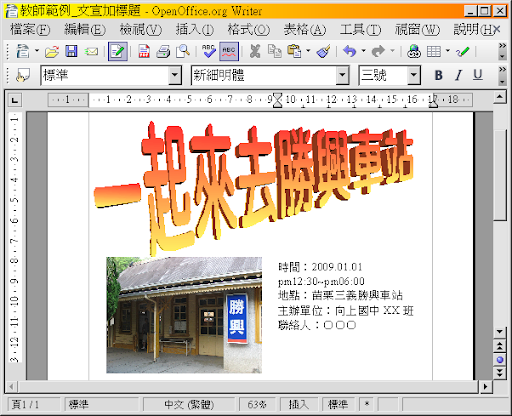The width and height of the screenshot is (512, 416).
Task: Open the 工具(T) menu
Action: (360, 30)
